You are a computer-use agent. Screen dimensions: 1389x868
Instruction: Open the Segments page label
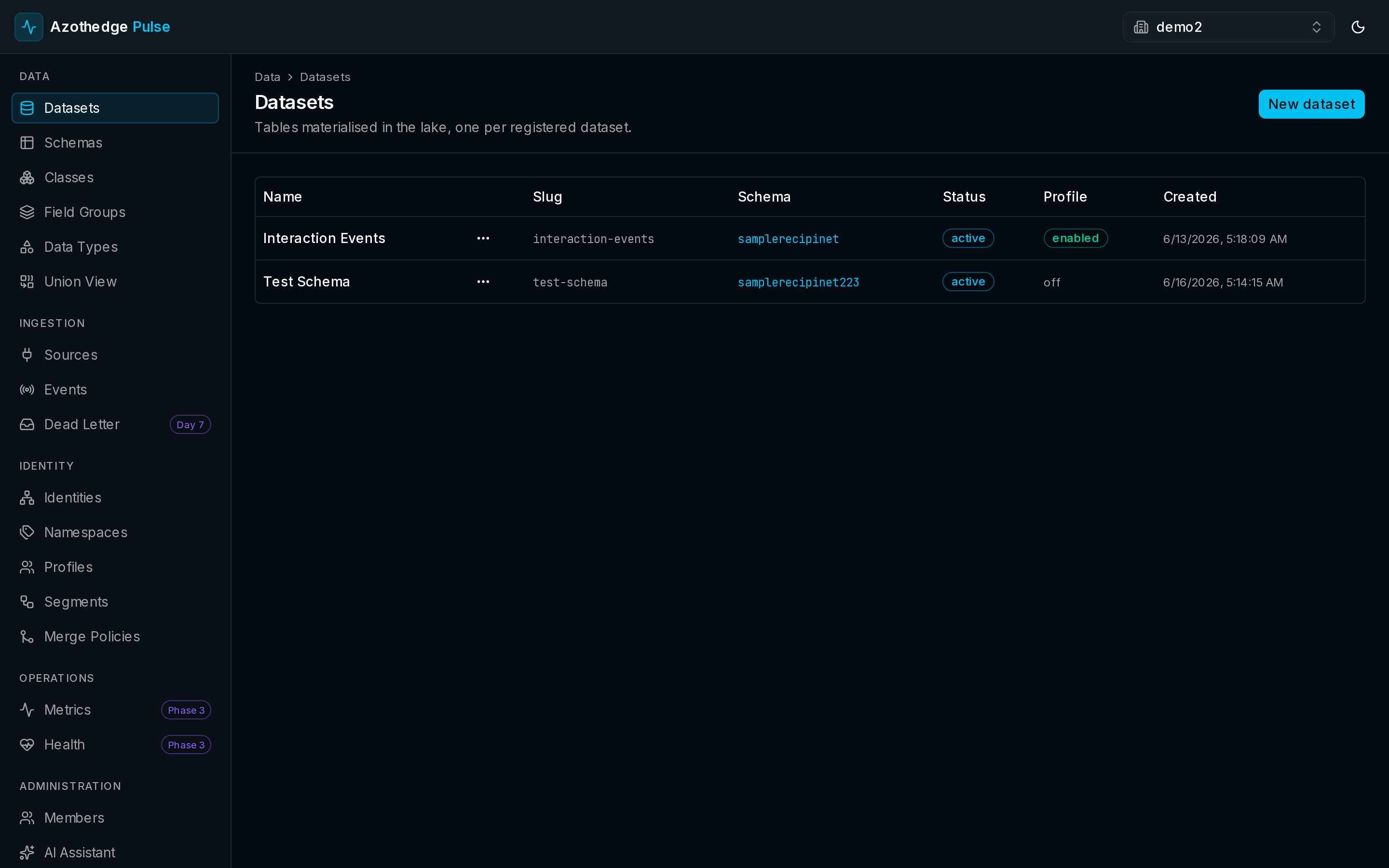[x=76, y=602]
